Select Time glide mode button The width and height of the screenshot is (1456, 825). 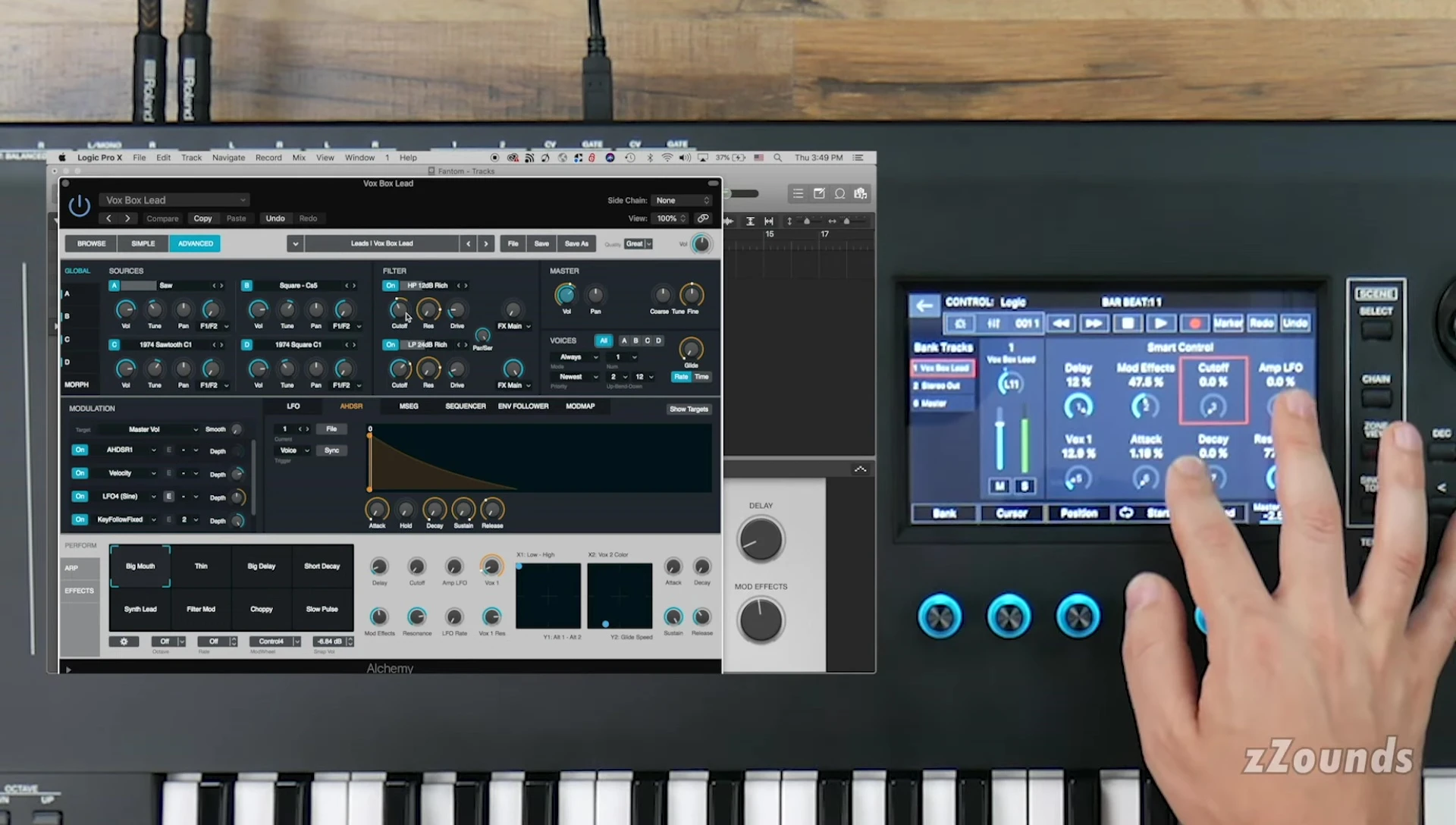click(x=701, y=377)
